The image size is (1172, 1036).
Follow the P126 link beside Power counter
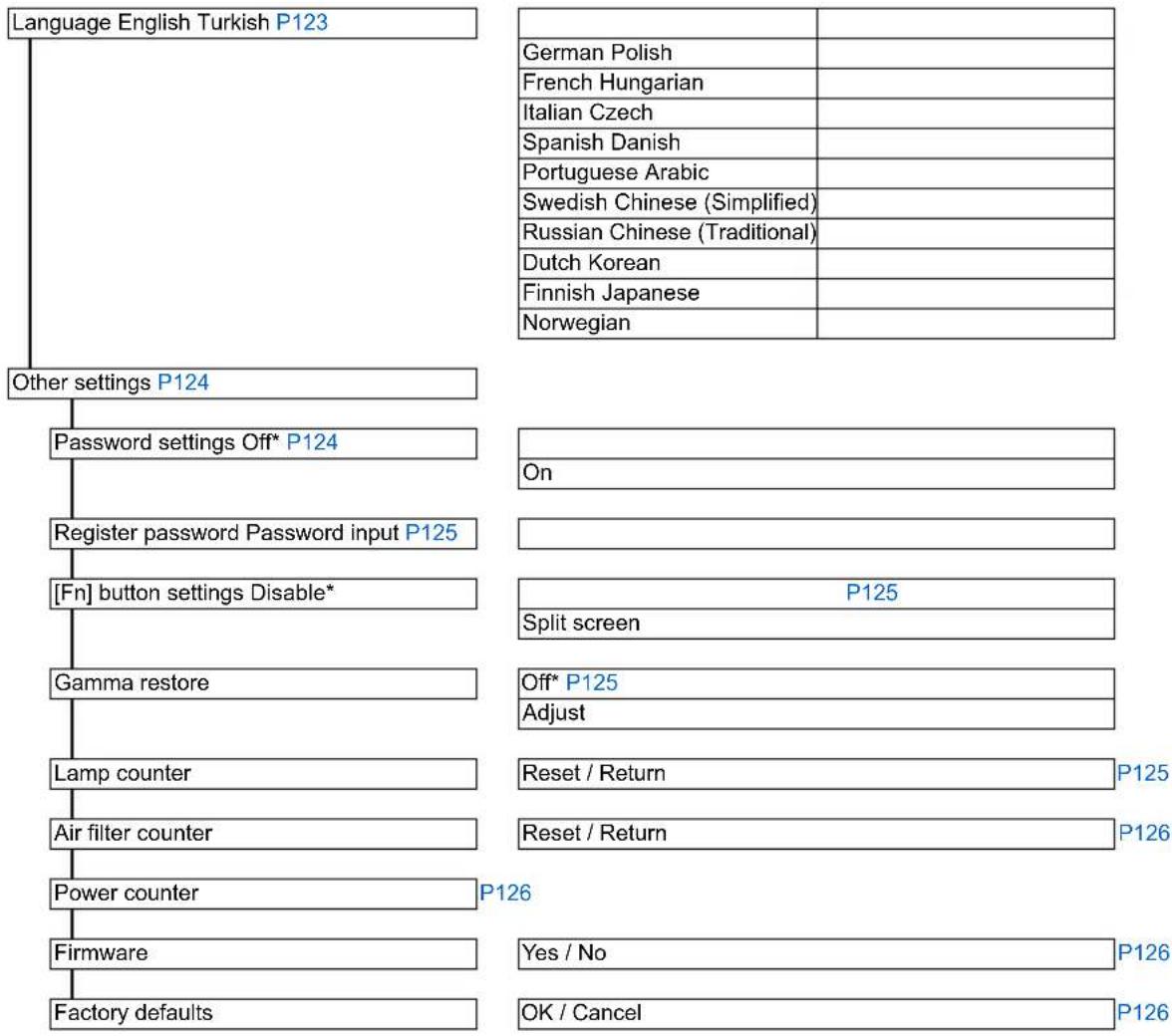[505, 893]
